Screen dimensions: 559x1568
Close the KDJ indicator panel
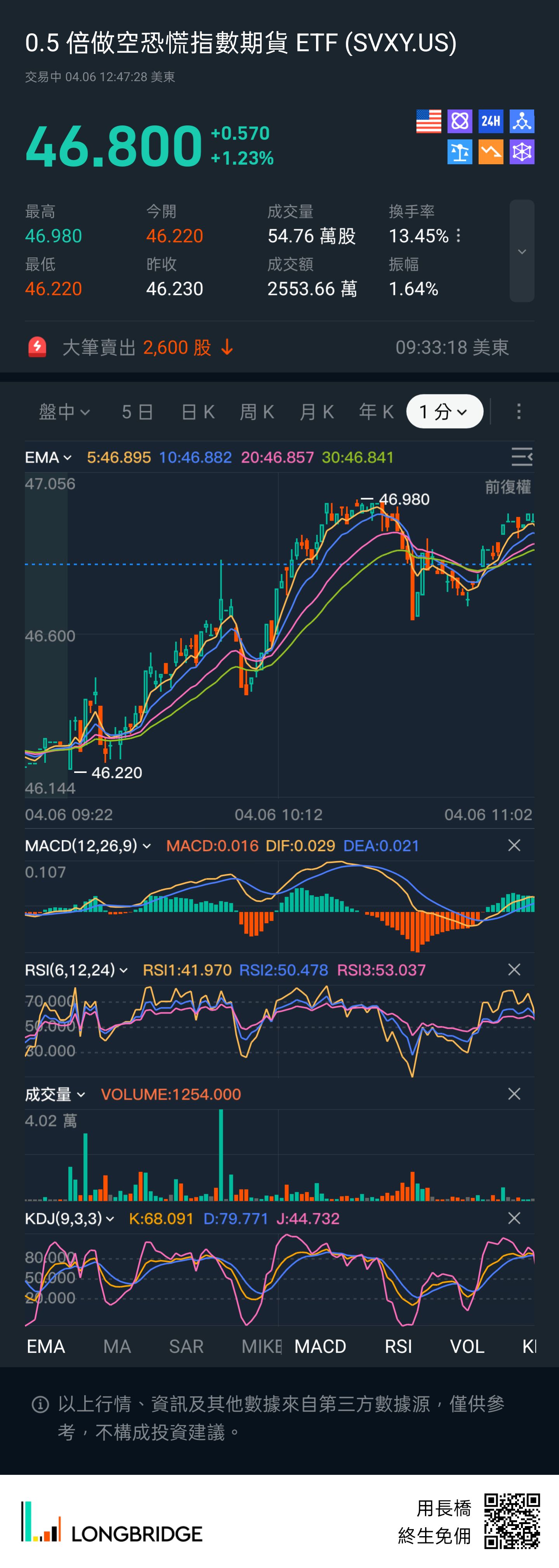[514, 1218]
